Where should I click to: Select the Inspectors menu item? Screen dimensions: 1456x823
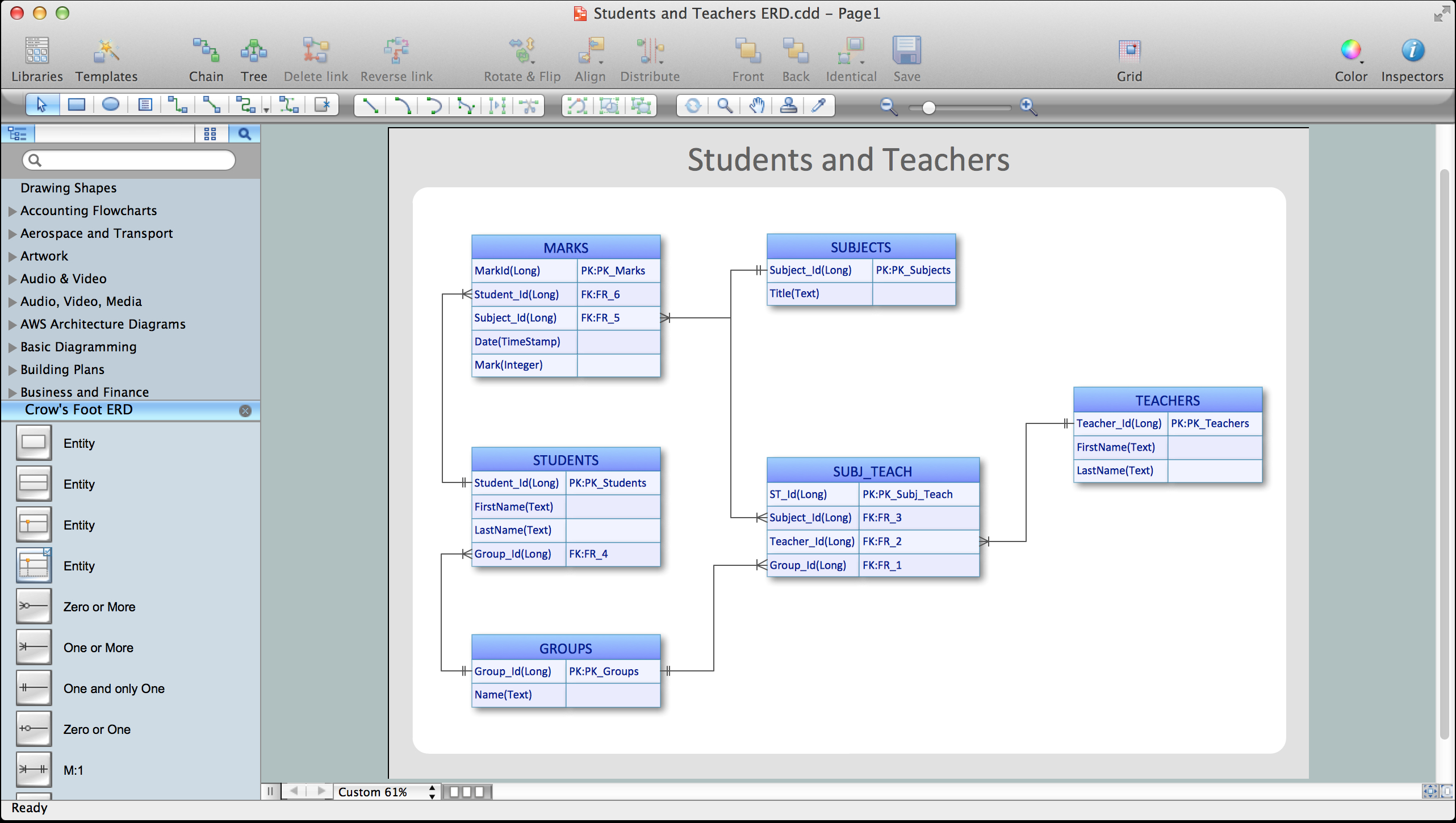[1415, 57]
